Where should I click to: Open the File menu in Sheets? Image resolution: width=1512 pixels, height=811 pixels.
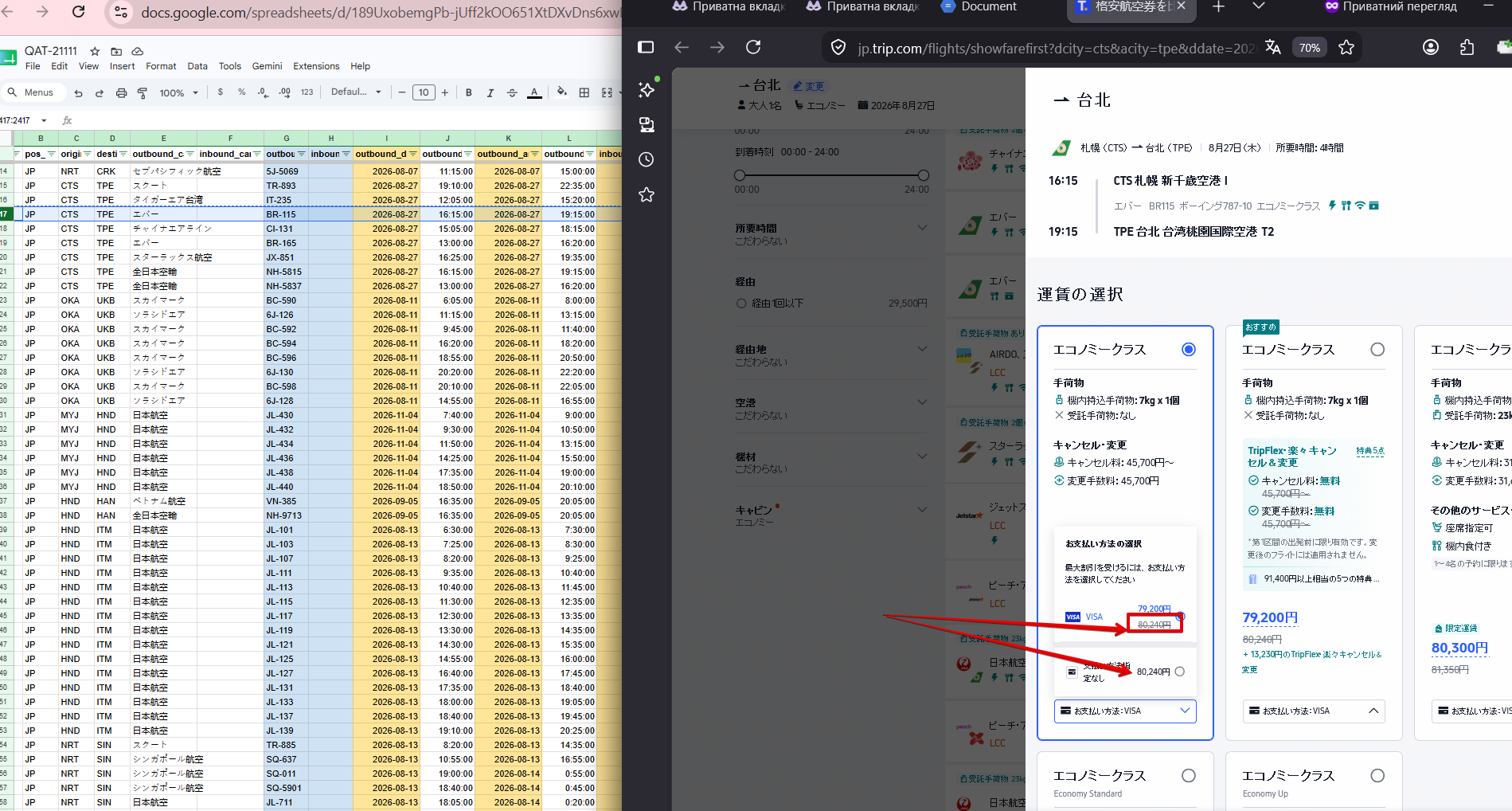coord(33,66)
